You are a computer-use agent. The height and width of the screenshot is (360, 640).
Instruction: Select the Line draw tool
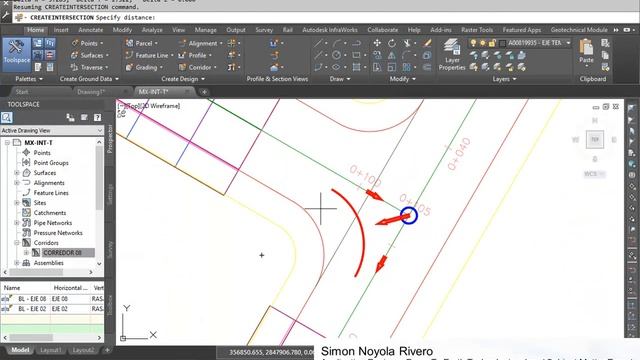[x=318, y=43]
